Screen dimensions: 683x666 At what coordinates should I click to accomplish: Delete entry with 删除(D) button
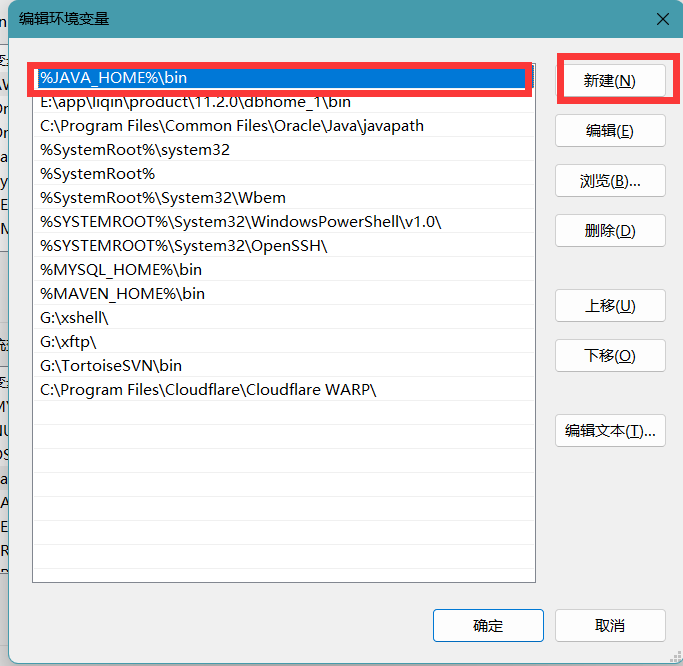(x=610, y=231)
